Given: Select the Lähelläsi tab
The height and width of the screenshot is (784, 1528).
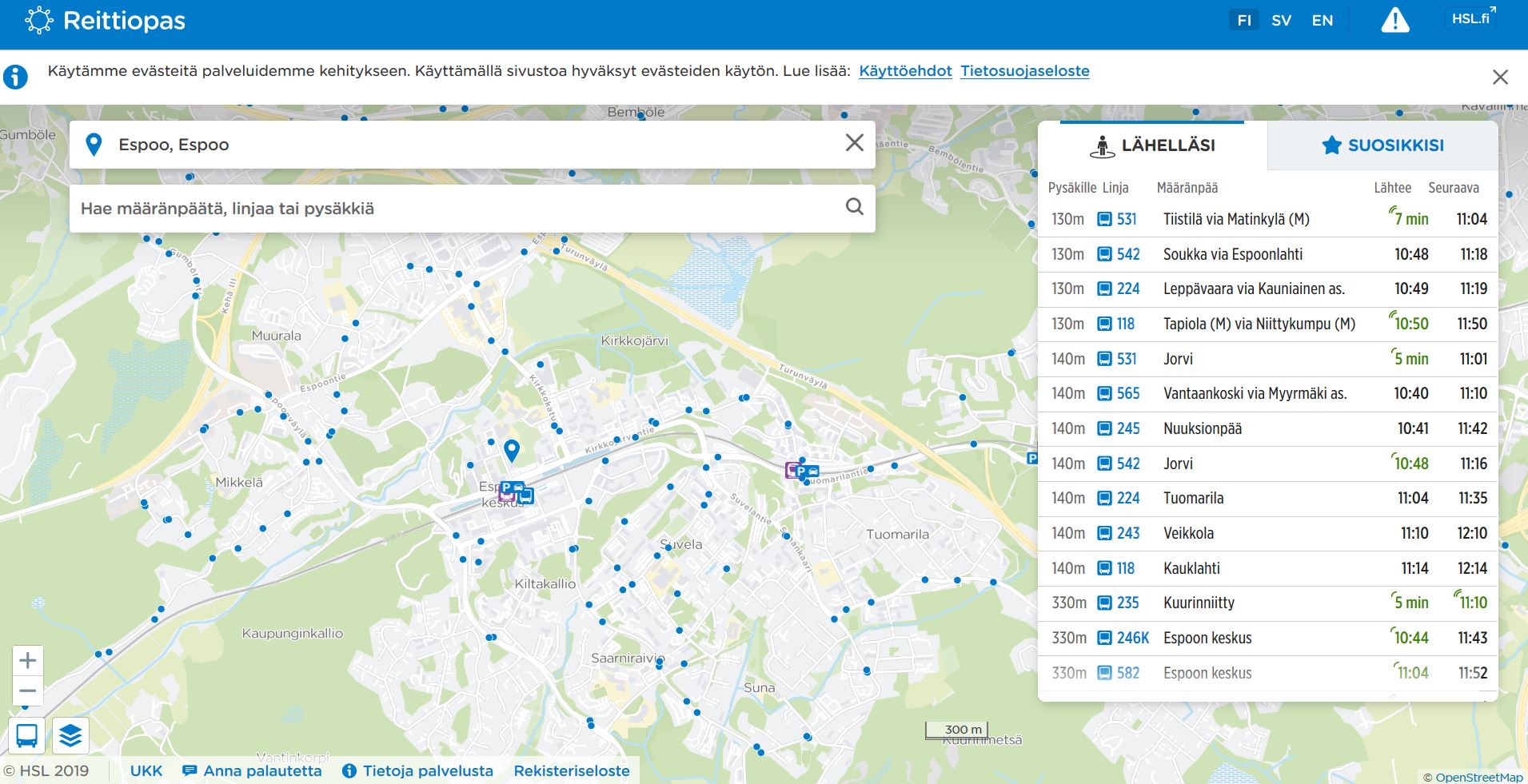Looking at the screenshot, I should pos(1152,145).
